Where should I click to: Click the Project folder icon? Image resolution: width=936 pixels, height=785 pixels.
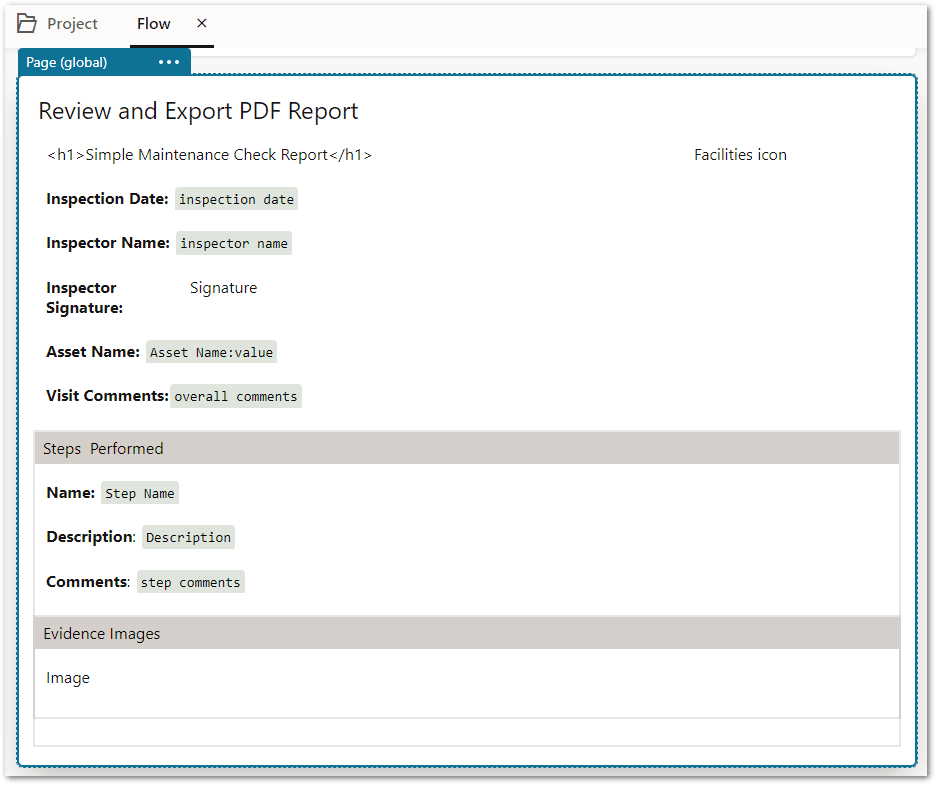(x=26, y=23)
